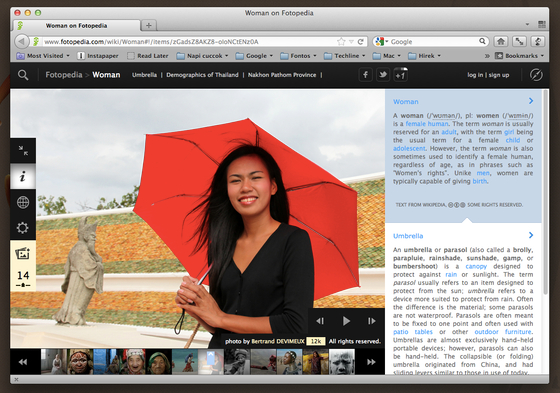
Task: Exit fullscreen with the shrink arrows icon
Action: click(23, 150)
